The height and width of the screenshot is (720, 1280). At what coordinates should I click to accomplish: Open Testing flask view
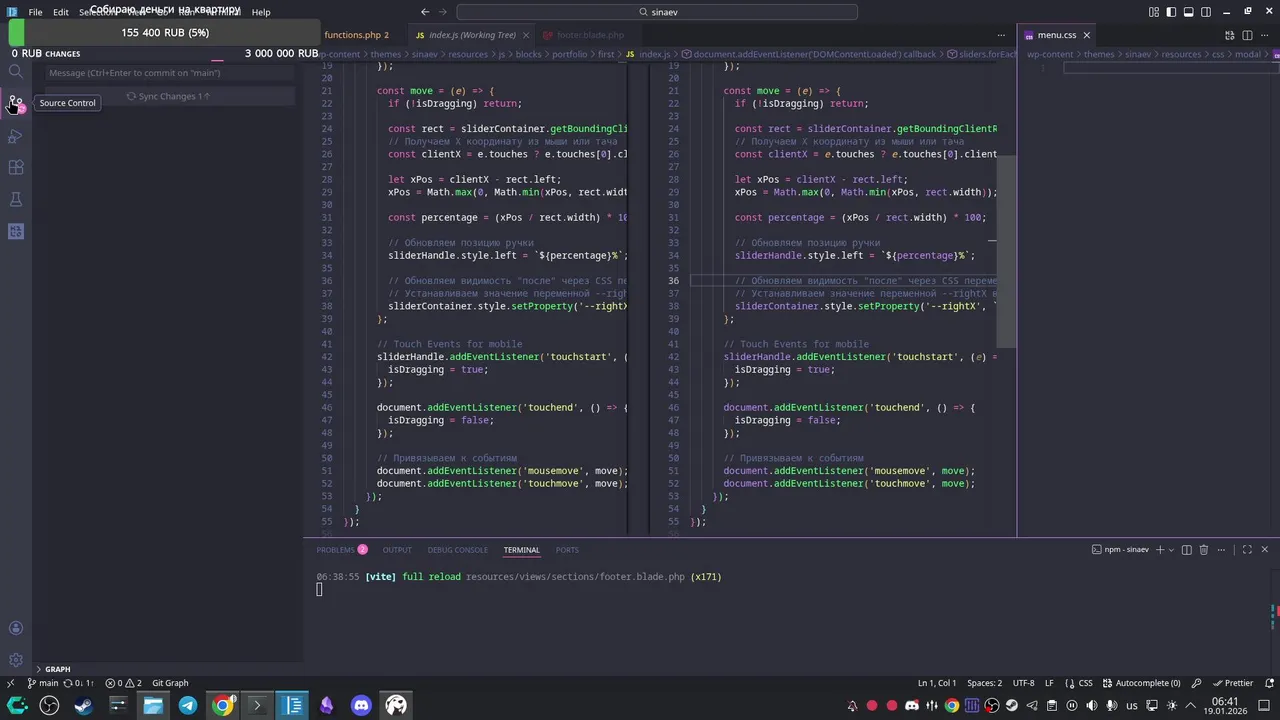pyautogui.click(x=15, y=199)
